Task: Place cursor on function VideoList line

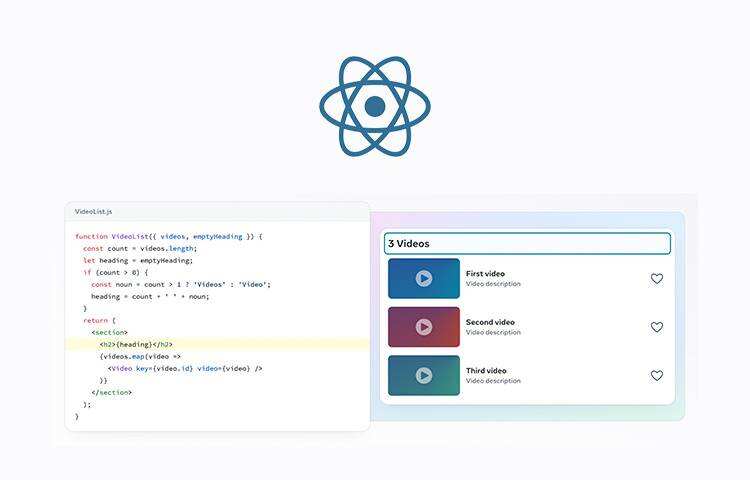Action: click(168, 237)
